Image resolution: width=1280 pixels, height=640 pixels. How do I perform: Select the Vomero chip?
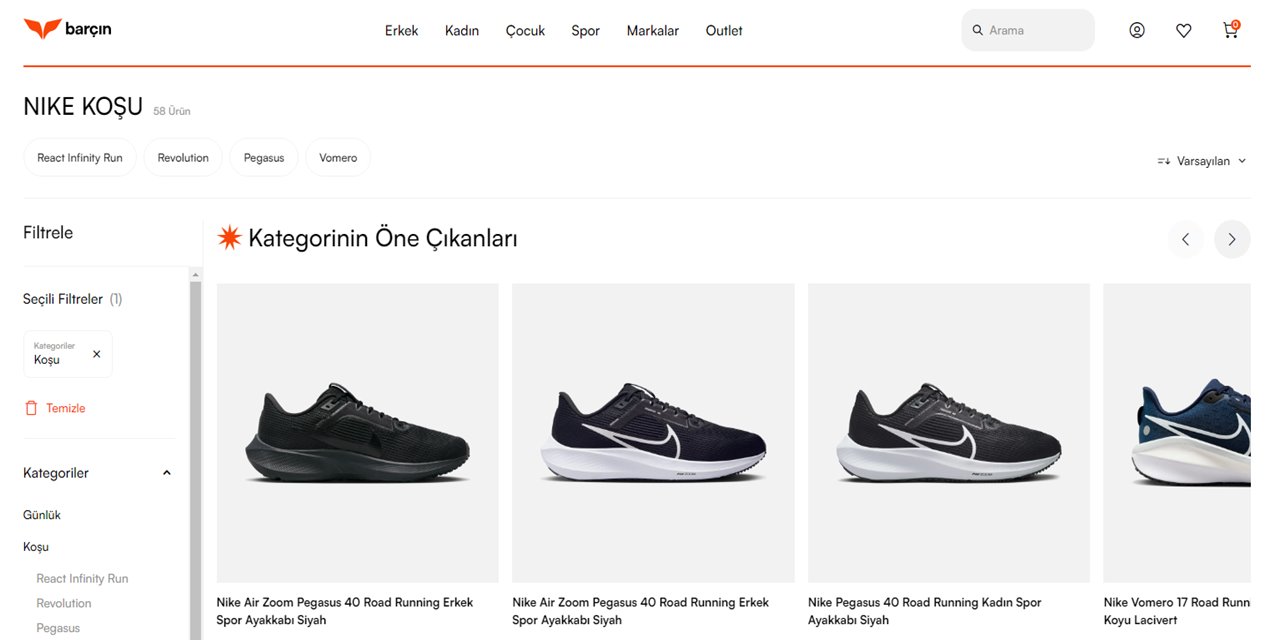point(338,158)
